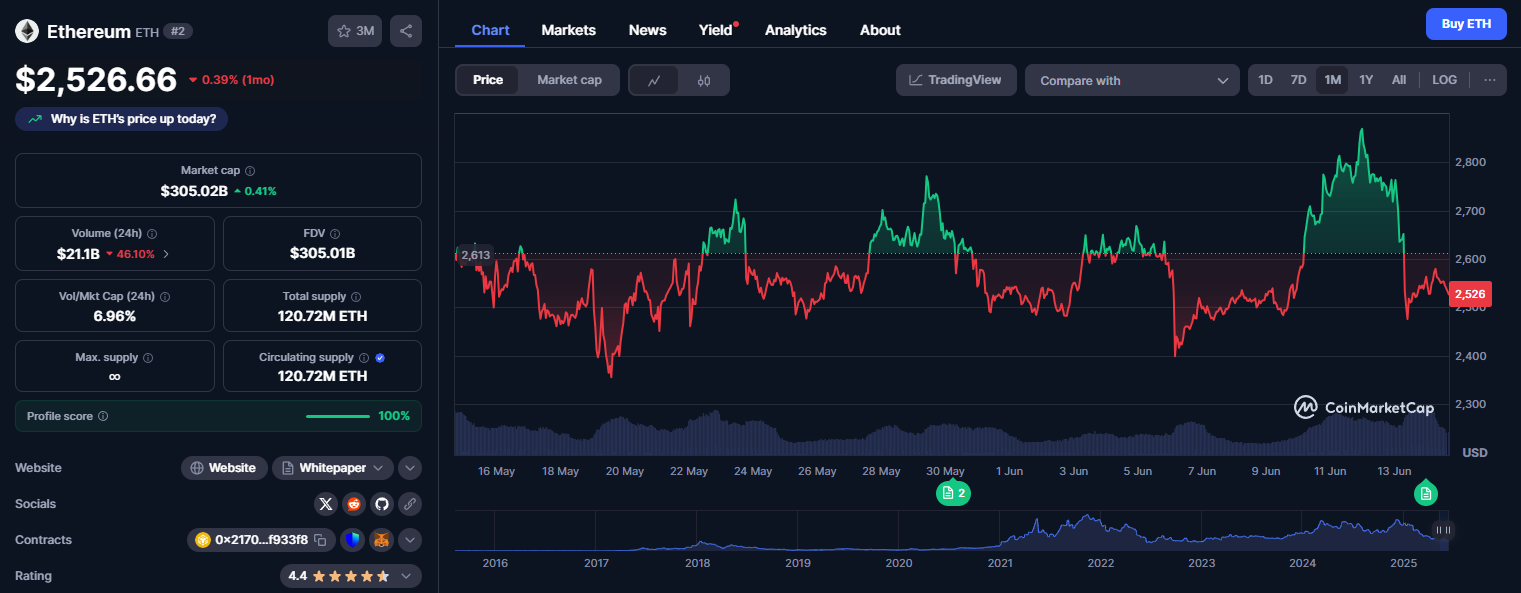
Task: Toggle LOG scale on chart
Action: pos(1444,80)
